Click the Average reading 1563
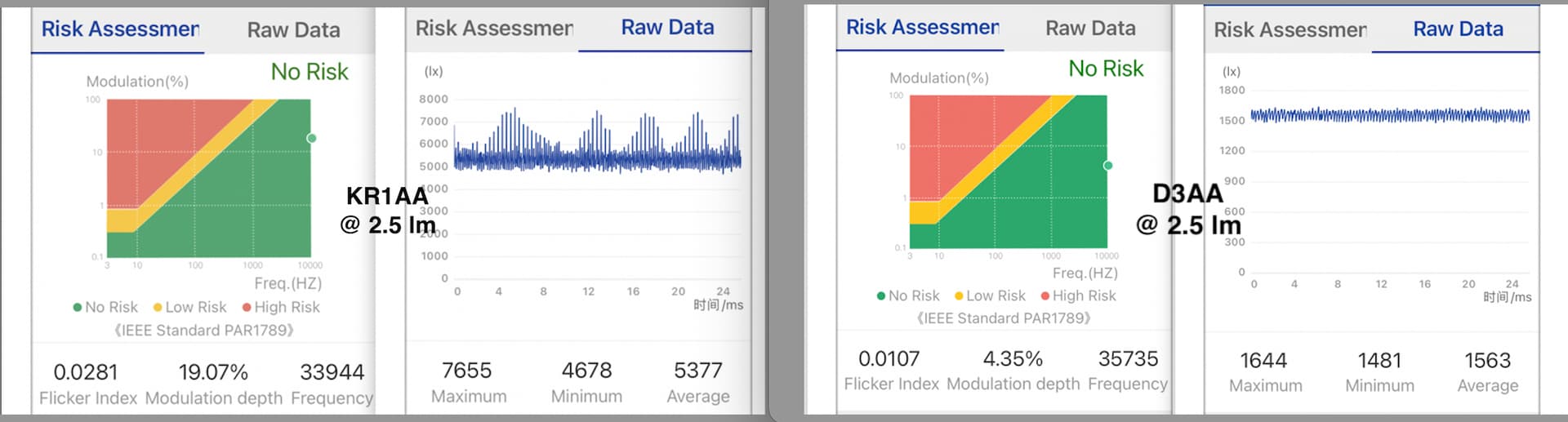Image resolution: width=1568 pixels, height=422 pixels. coord(1488,361)
